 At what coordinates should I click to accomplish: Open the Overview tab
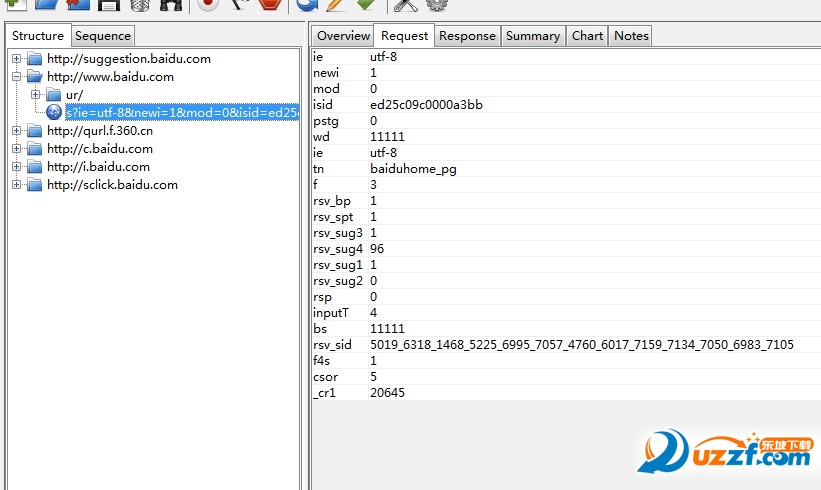[343, 36]
